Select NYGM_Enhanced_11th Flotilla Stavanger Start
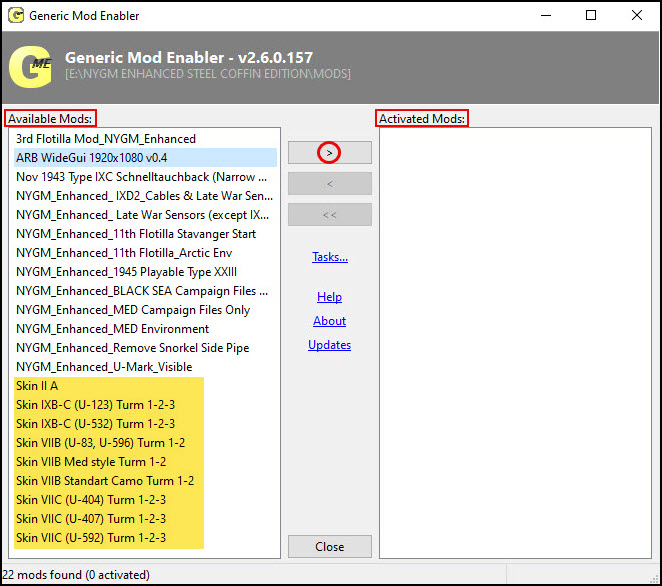The width and height of the screenshot is (662, 586). (145, 233)
